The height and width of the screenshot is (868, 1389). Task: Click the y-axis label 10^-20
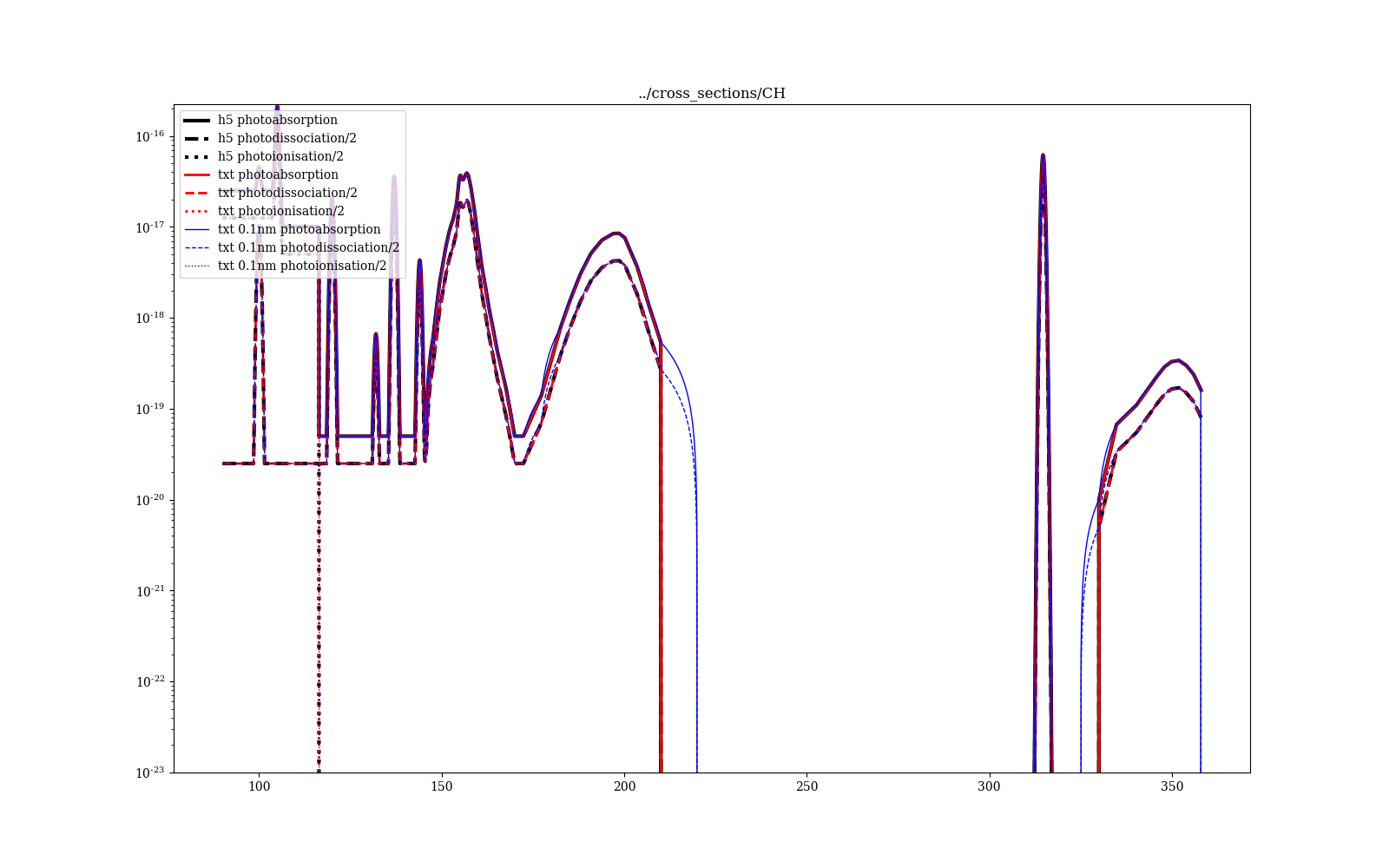[x=150, y=500]
